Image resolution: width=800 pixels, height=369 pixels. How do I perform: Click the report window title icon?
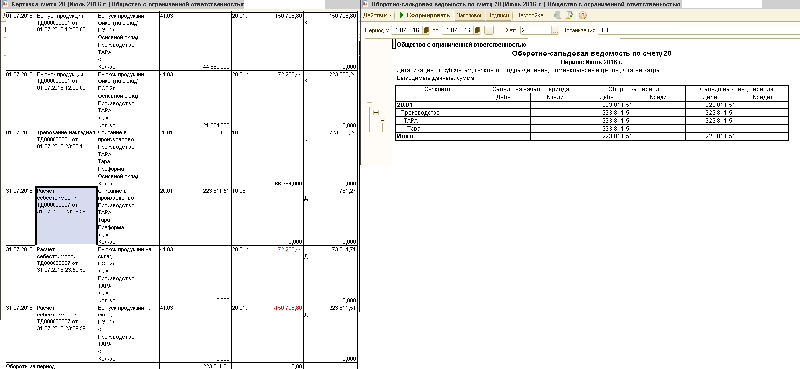(364, 4)
